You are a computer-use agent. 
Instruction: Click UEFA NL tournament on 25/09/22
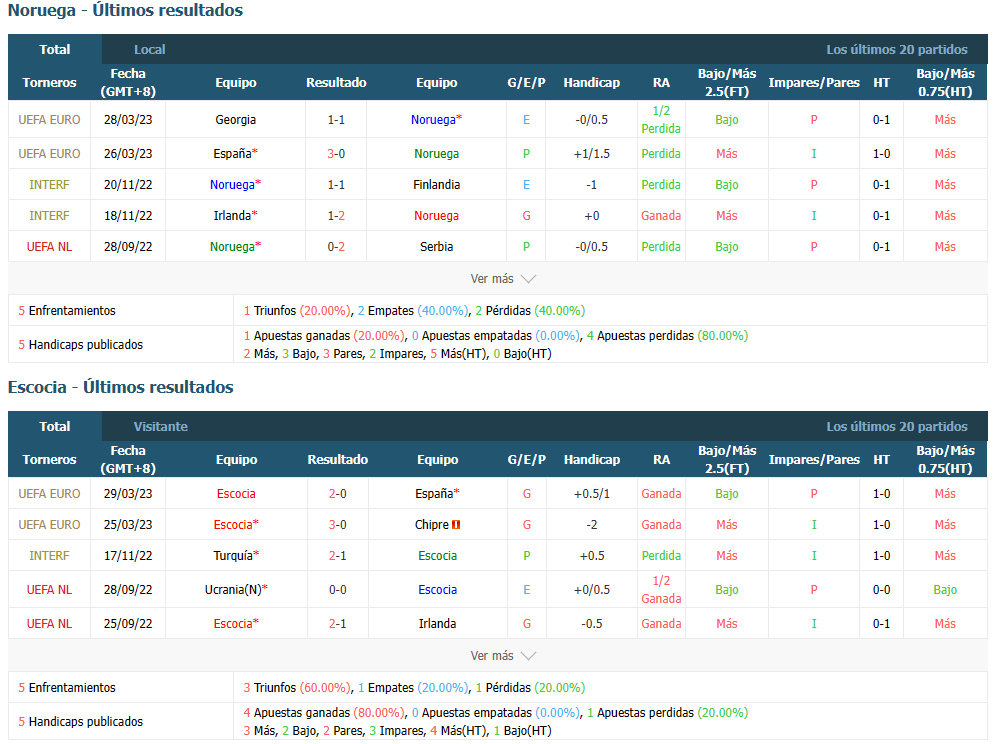tap(49, 624)
